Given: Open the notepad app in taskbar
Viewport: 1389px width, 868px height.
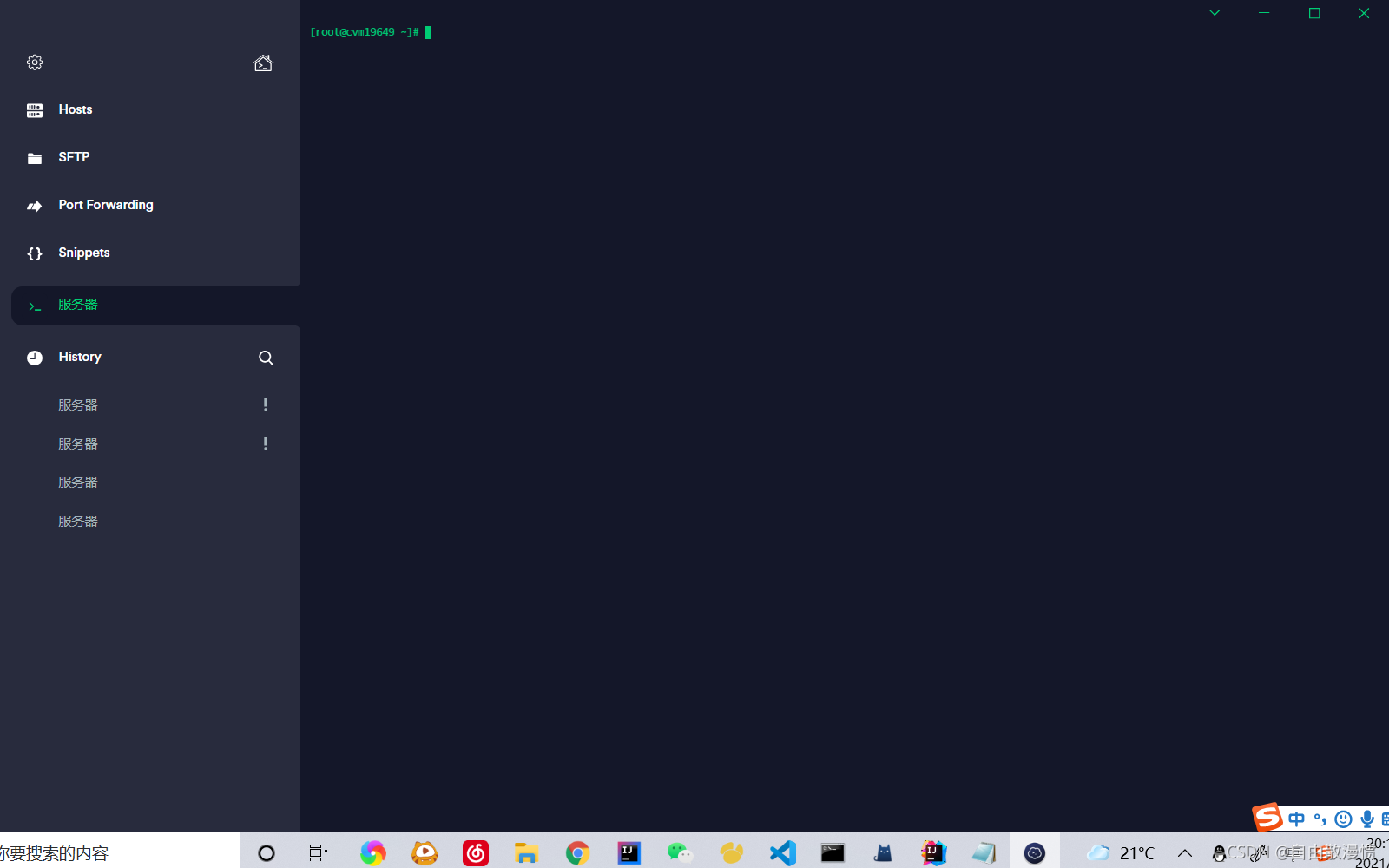Looking at the screenshot, I should (x=984, y=853).
